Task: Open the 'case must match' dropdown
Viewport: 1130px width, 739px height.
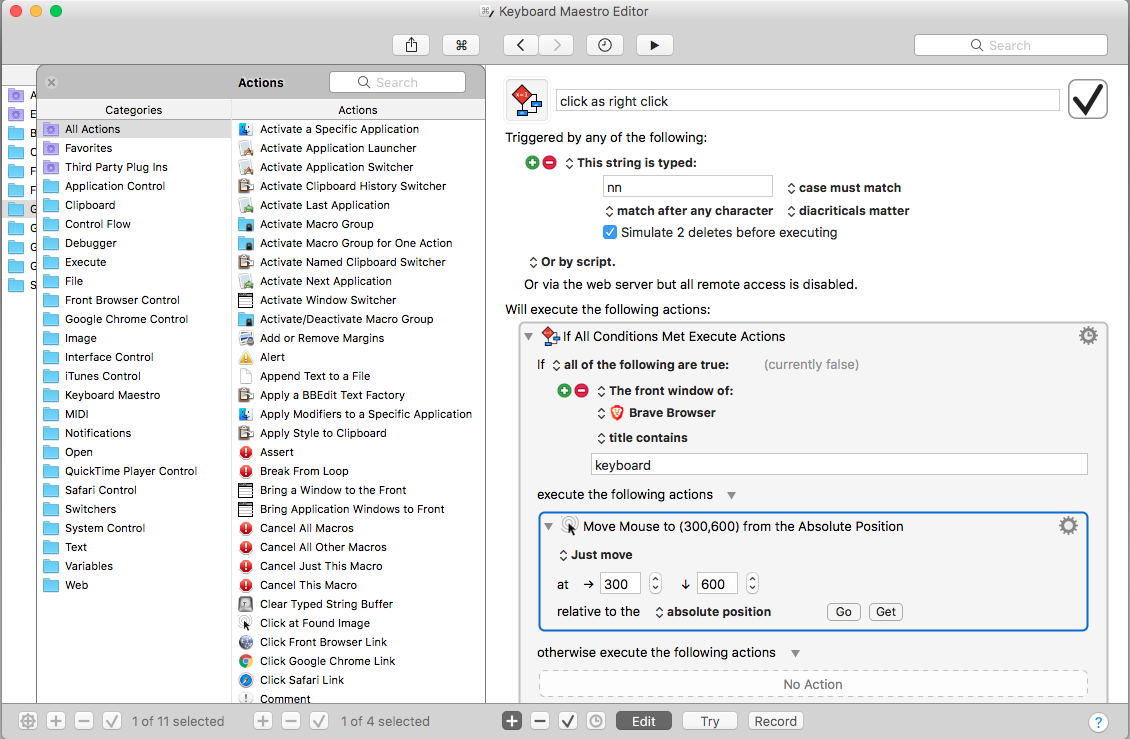Action: point(844,187)
